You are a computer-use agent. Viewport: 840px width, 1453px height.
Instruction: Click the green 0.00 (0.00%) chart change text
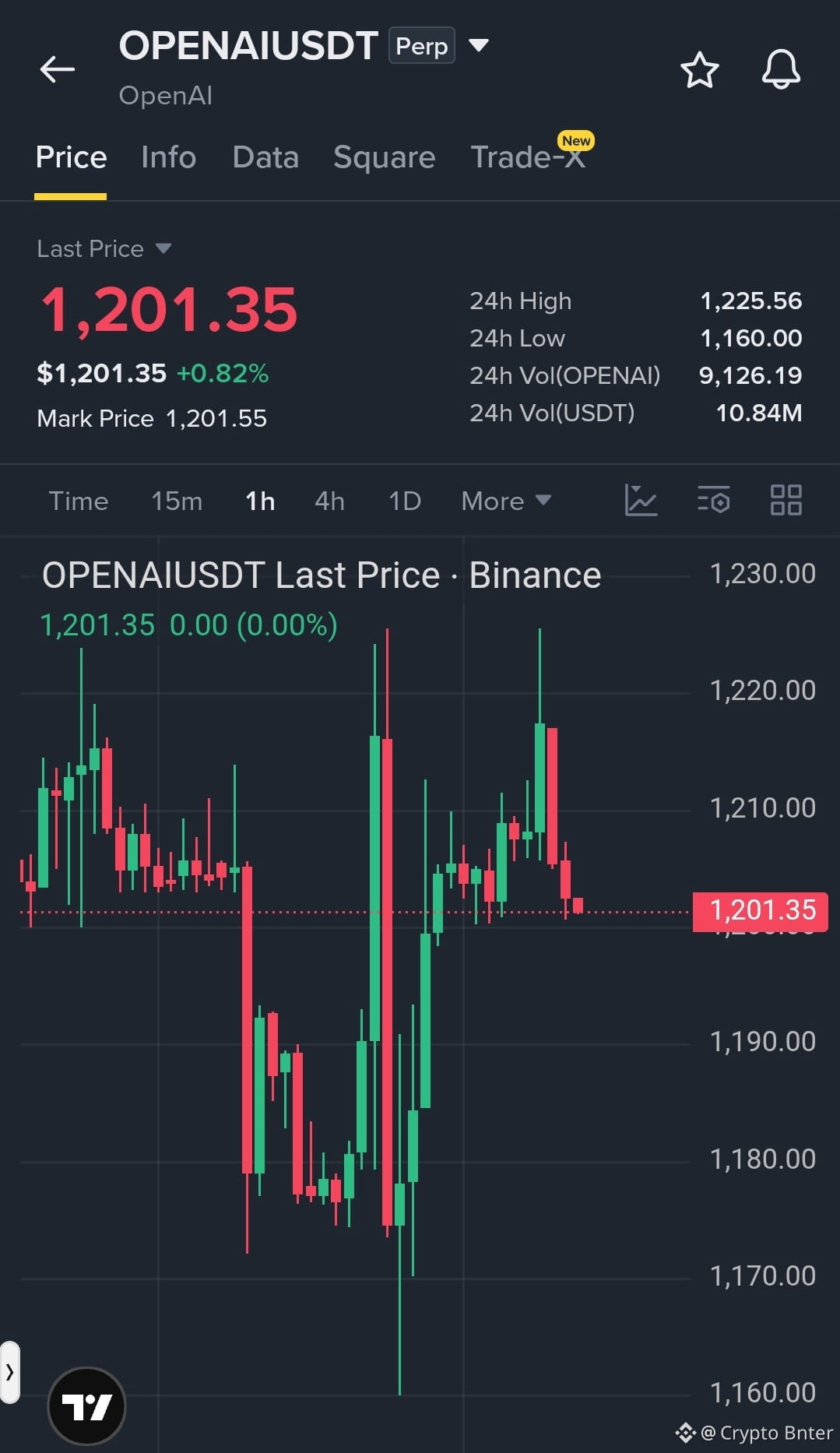pyautogui.click(x=254, y=624)
